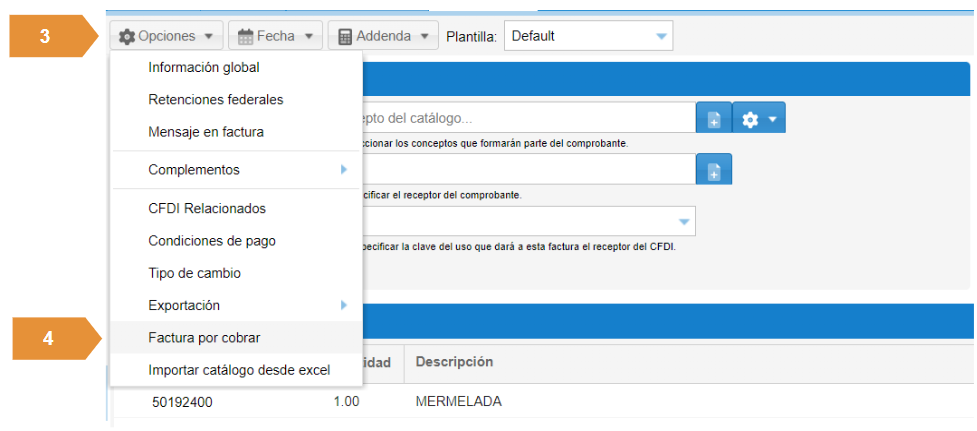Select Mensaje en factura option
This screenshot has height=431, width=977.
[x=206, y=132]
